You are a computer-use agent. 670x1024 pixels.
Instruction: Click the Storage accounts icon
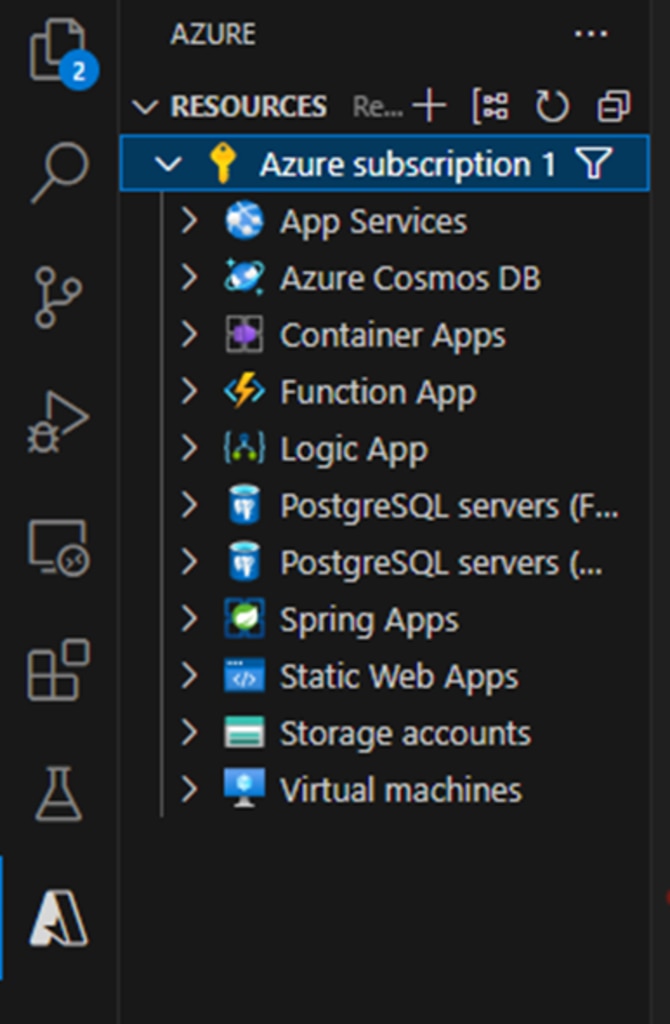coord(244,732)
